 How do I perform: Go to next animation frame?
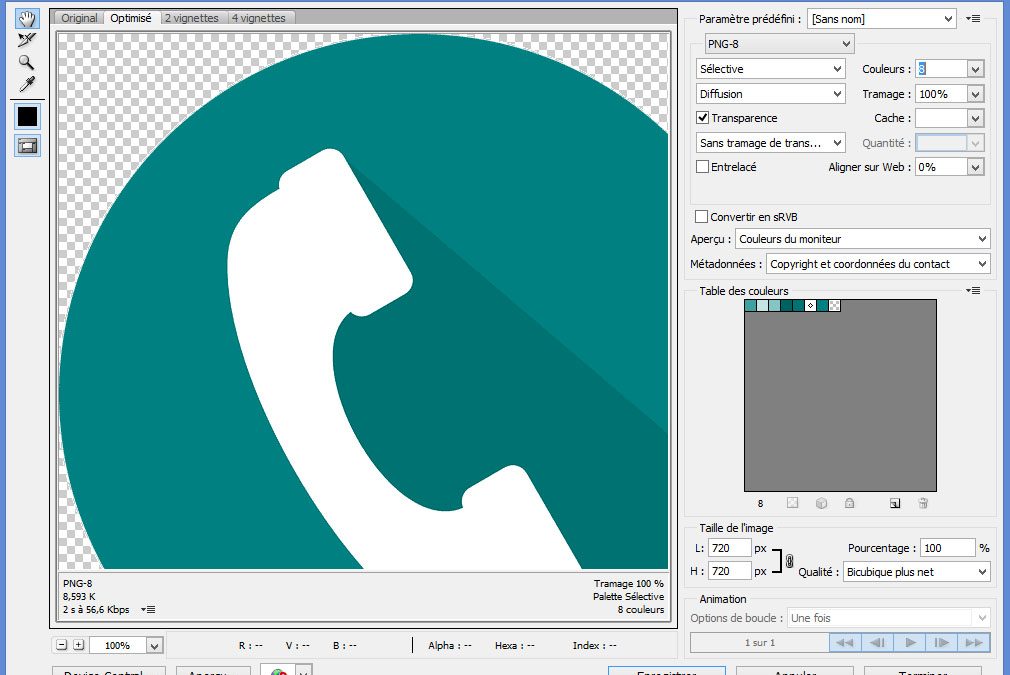pyautogui.click(x=942, y=642)
